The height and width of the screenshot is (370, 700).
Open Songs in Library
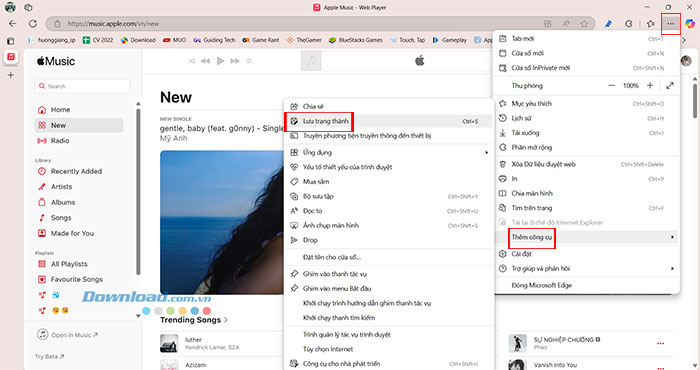(x=79, y=218)
